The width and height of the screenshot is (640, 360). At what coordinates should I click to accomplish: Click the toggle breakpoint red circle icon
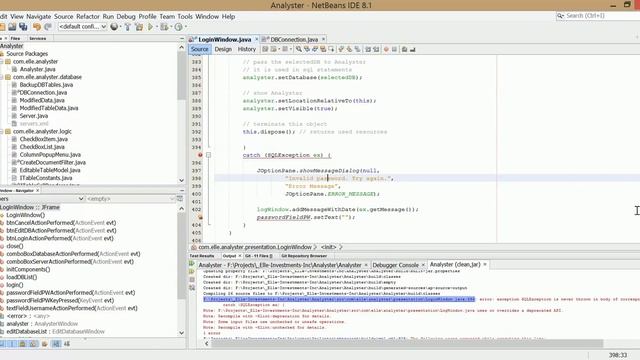point(386,49)
